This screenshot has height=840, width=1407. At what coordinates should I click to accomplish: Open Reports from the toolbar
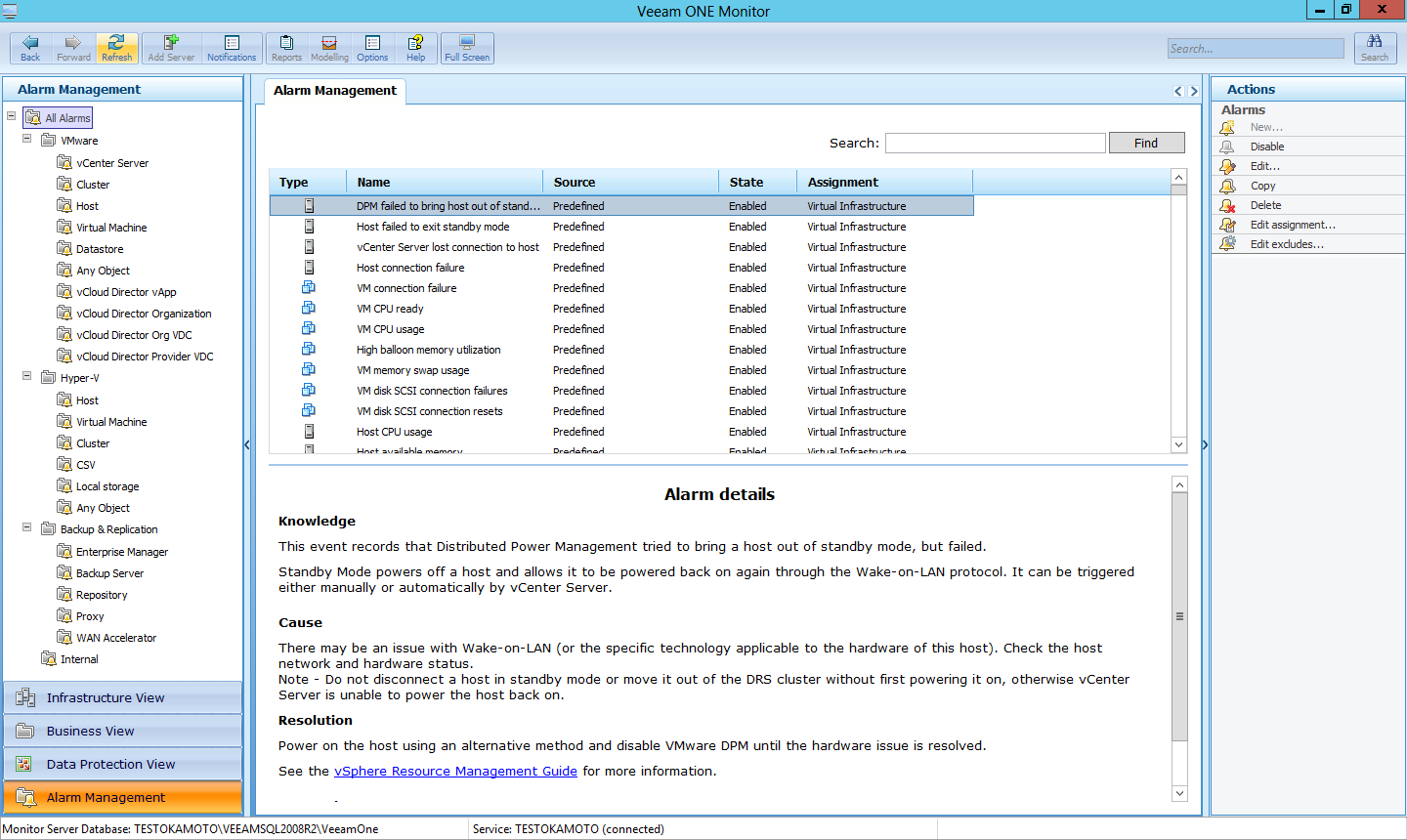coord(286,48)
